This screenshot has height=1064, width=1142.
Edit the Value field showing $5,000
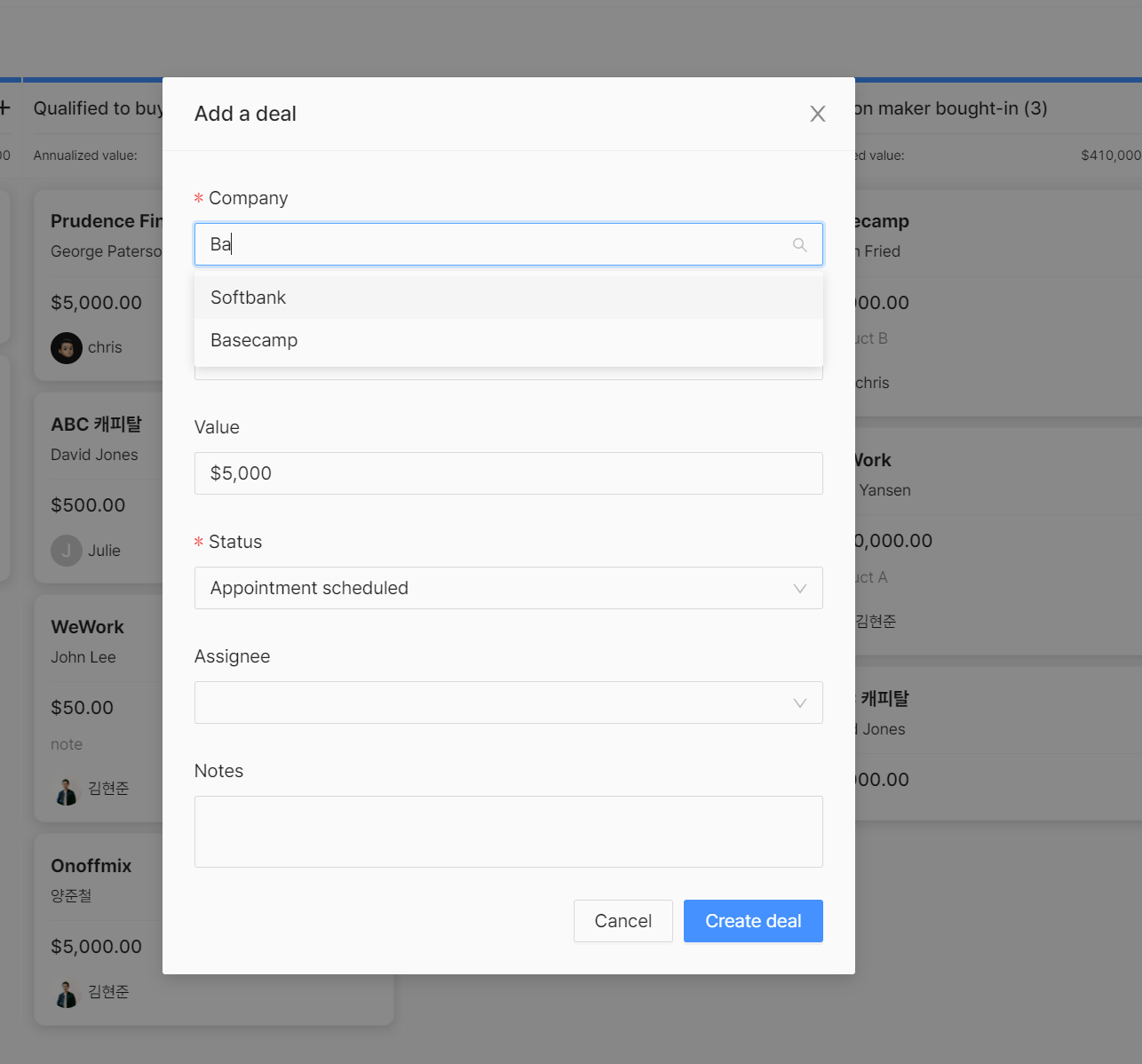point(509,473)
